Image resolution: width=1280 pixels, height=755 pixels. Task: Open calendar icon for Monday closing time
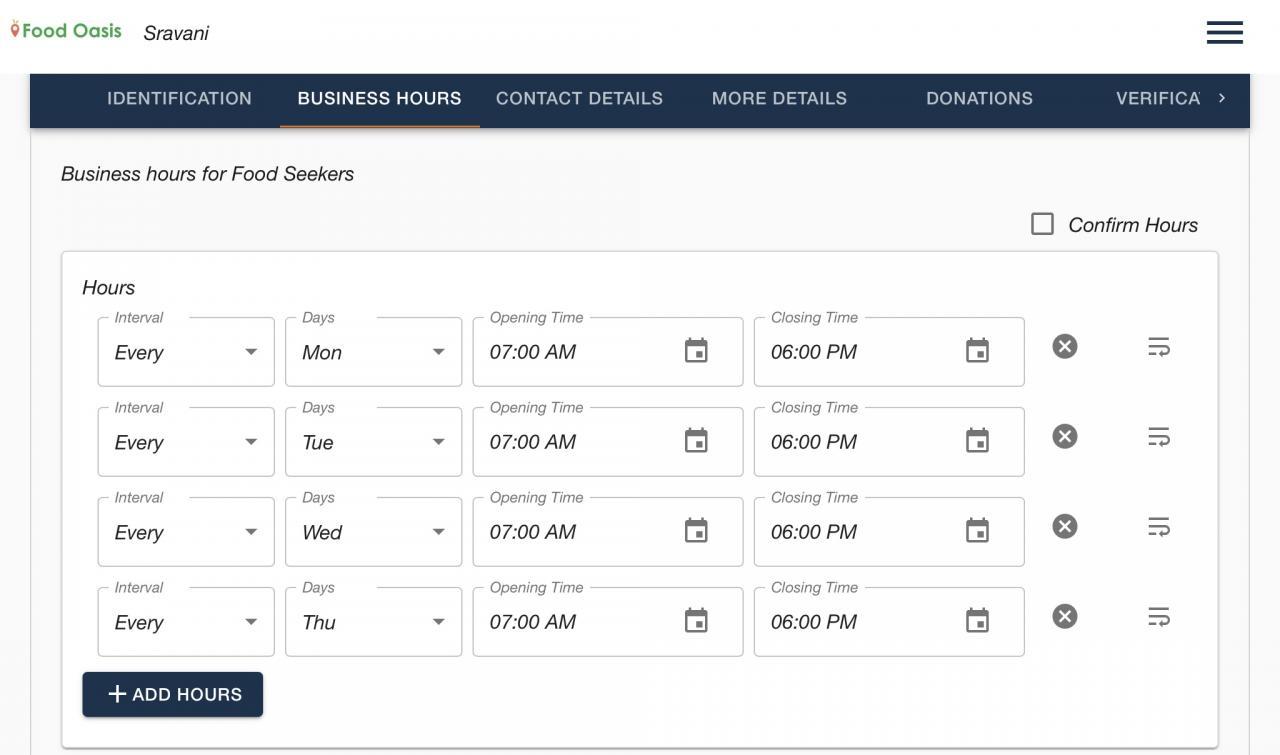[x=977, y=351]
